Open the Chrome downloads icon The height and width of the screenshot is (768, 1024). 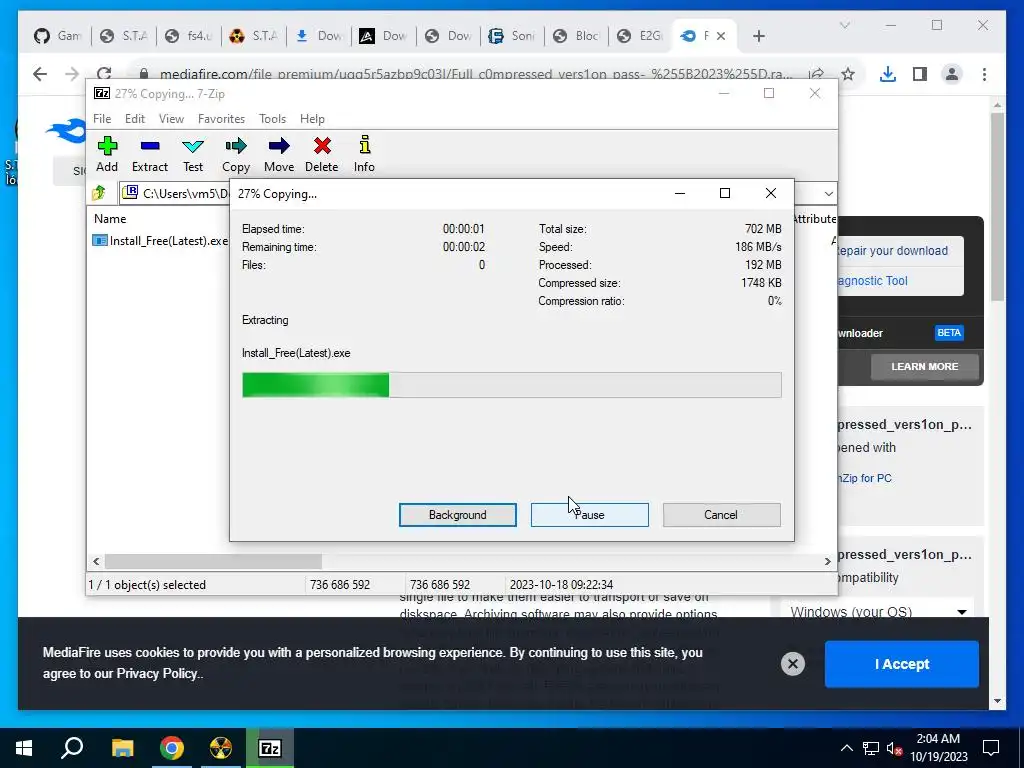tap(887, 74)
